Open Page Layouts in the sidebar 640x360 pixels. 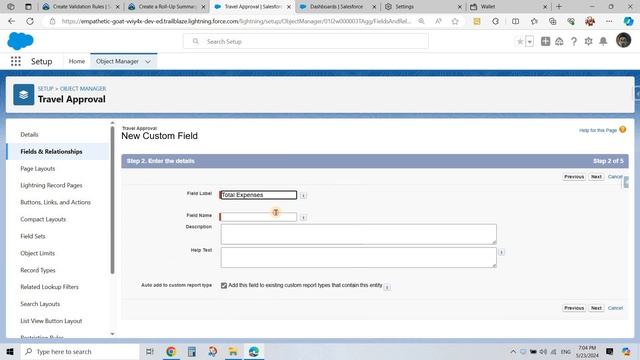[x=38, y=169]
